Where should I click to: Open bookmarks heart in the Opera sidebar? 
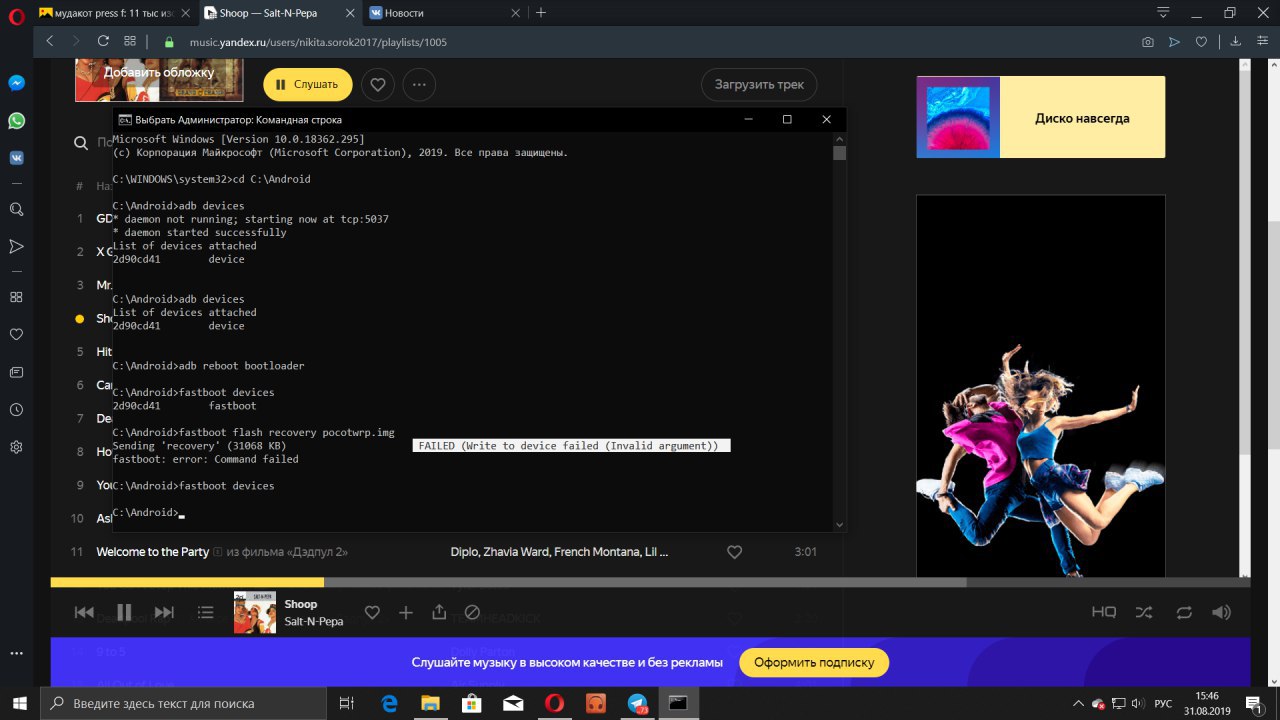click(x=17, y=334)
